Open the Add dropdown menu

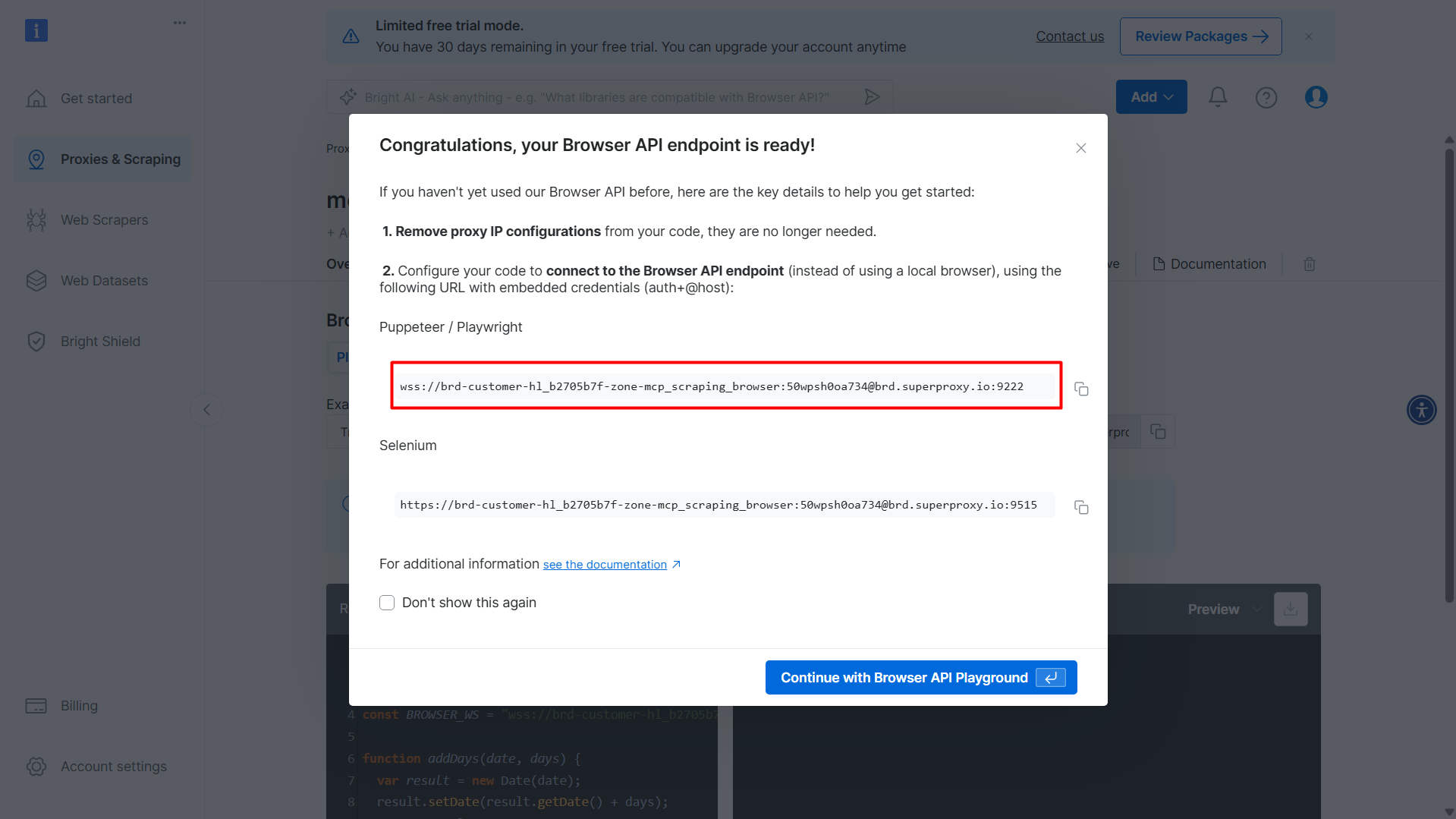click(x=1151, y=96)
